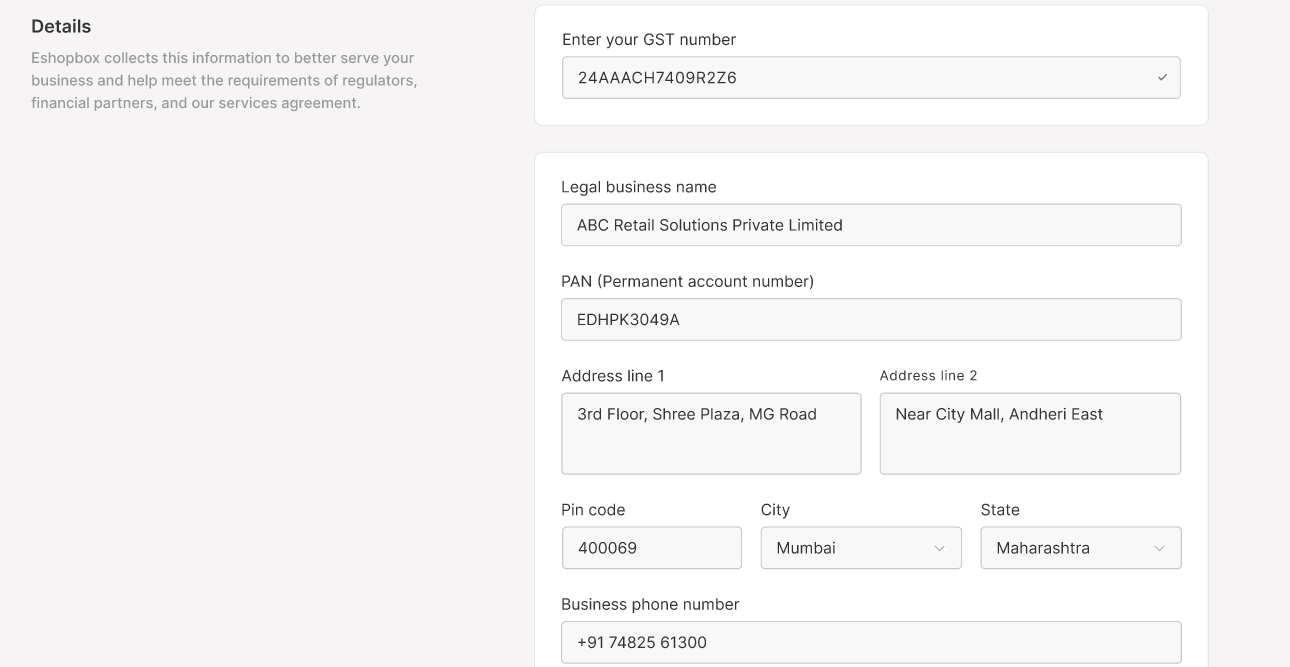Click the State dropdown chevron arrow

click(1159, 549)
